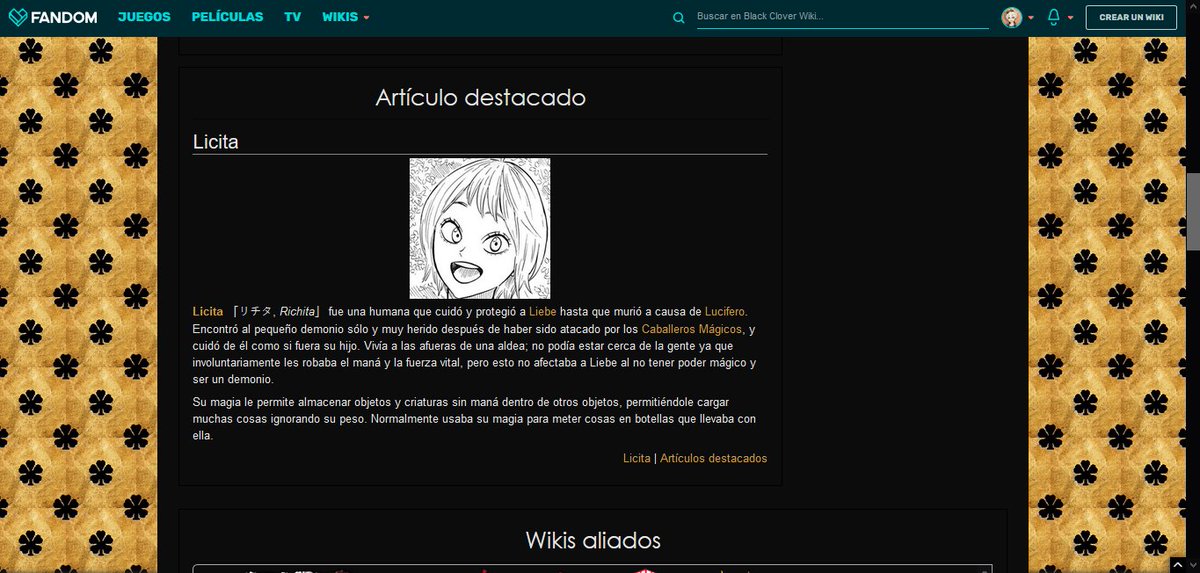Image resolution: width=1200 pixels, height=573 pixels.
Task: Go to the JUEGOS section
Action: [x=144, y=17]
